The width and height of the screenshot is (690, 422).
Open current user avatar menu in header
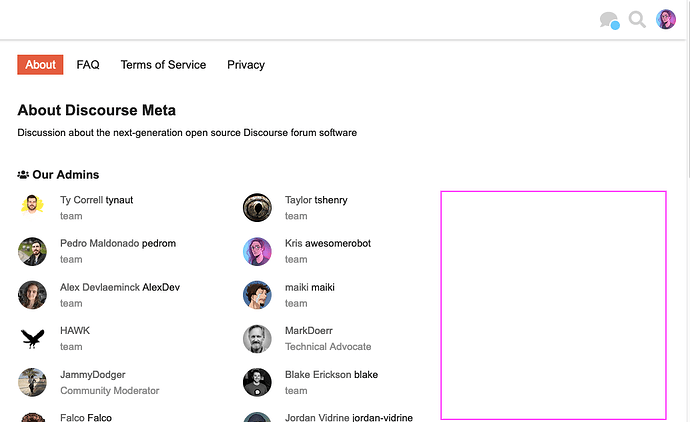coord(666,19)
